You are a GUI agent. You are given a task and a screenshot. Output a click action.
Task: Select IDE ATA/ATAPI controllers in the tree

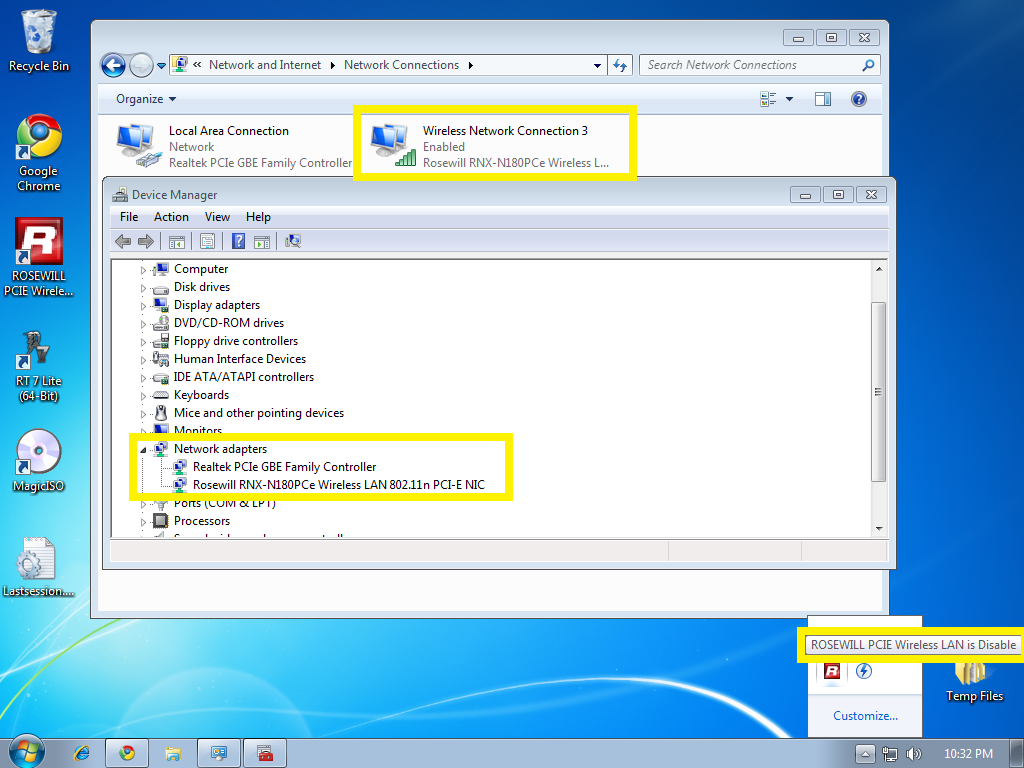coord(244,377)
